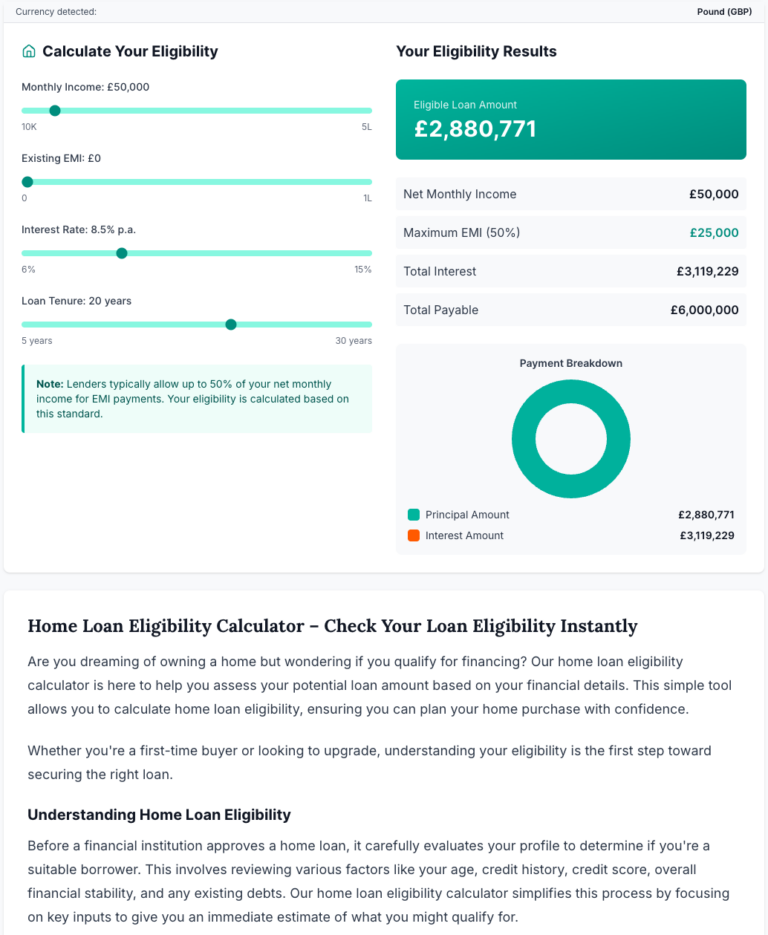Click the Existing EMI track near 1L
Image resolution: width=768 pixels, height=935 pixels.
pyautogui.click(x=365, y=182)
